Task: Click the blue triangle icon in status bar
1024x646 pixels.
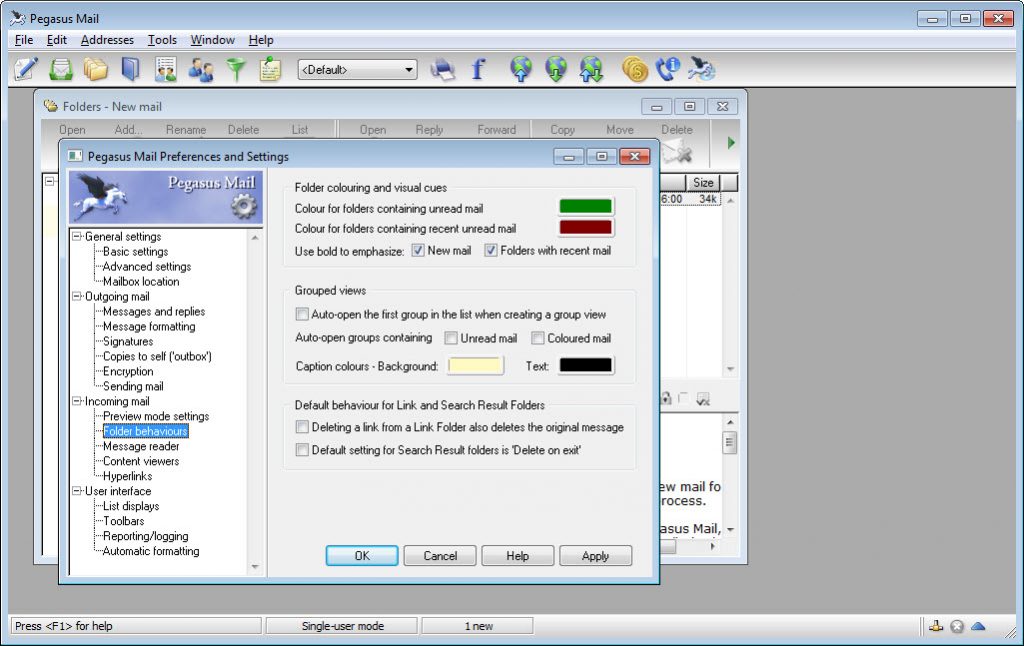Action: 978,626
